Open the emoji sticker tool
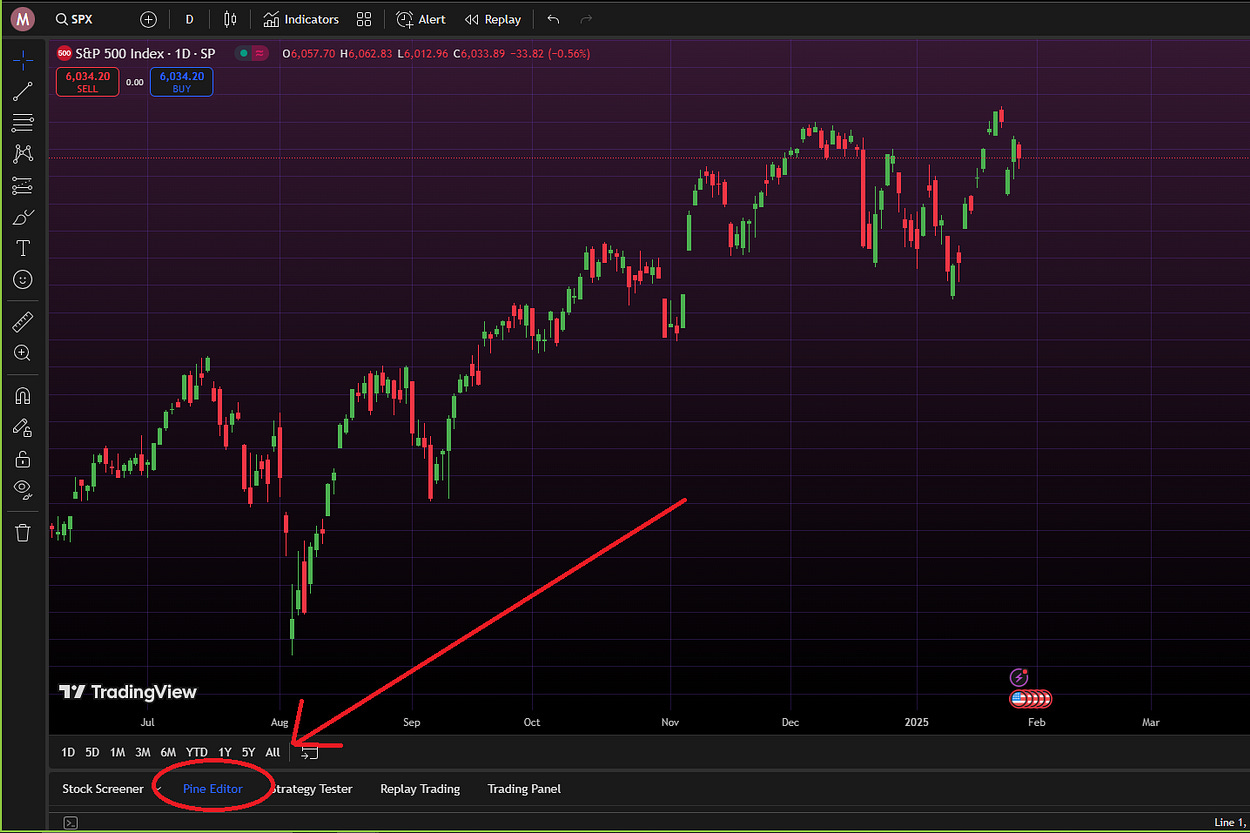The height and width of the screenshot is (833, 1250). 22,280
